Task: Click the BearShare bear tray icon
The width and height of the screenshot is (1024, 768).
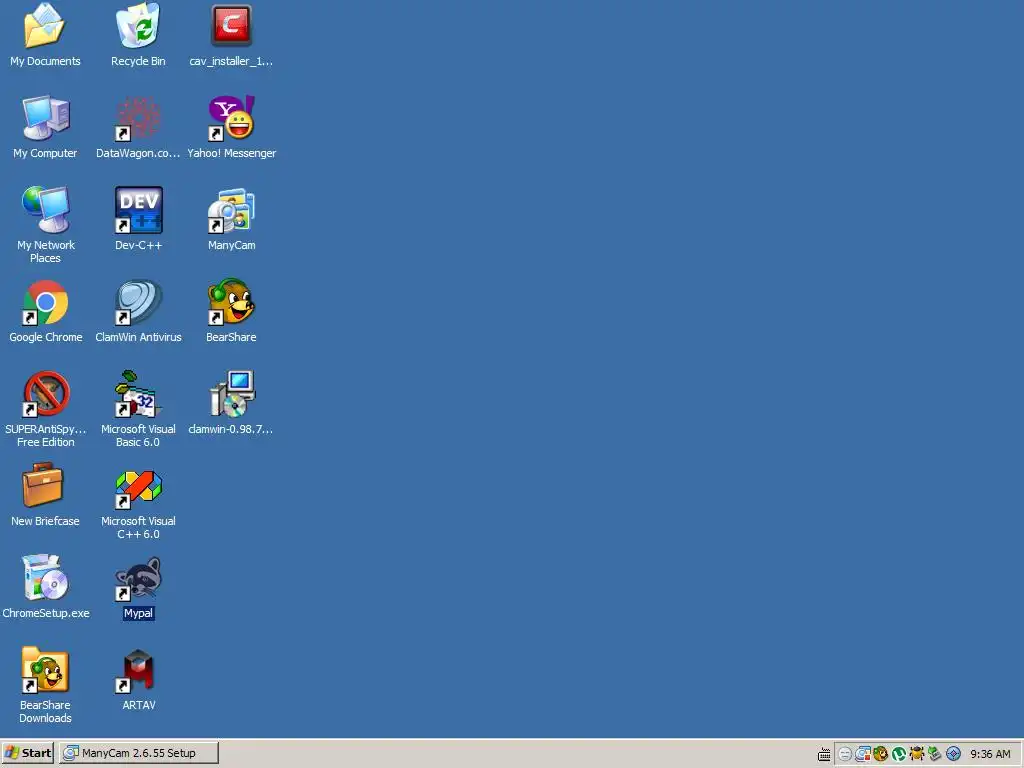Action: 880,754
